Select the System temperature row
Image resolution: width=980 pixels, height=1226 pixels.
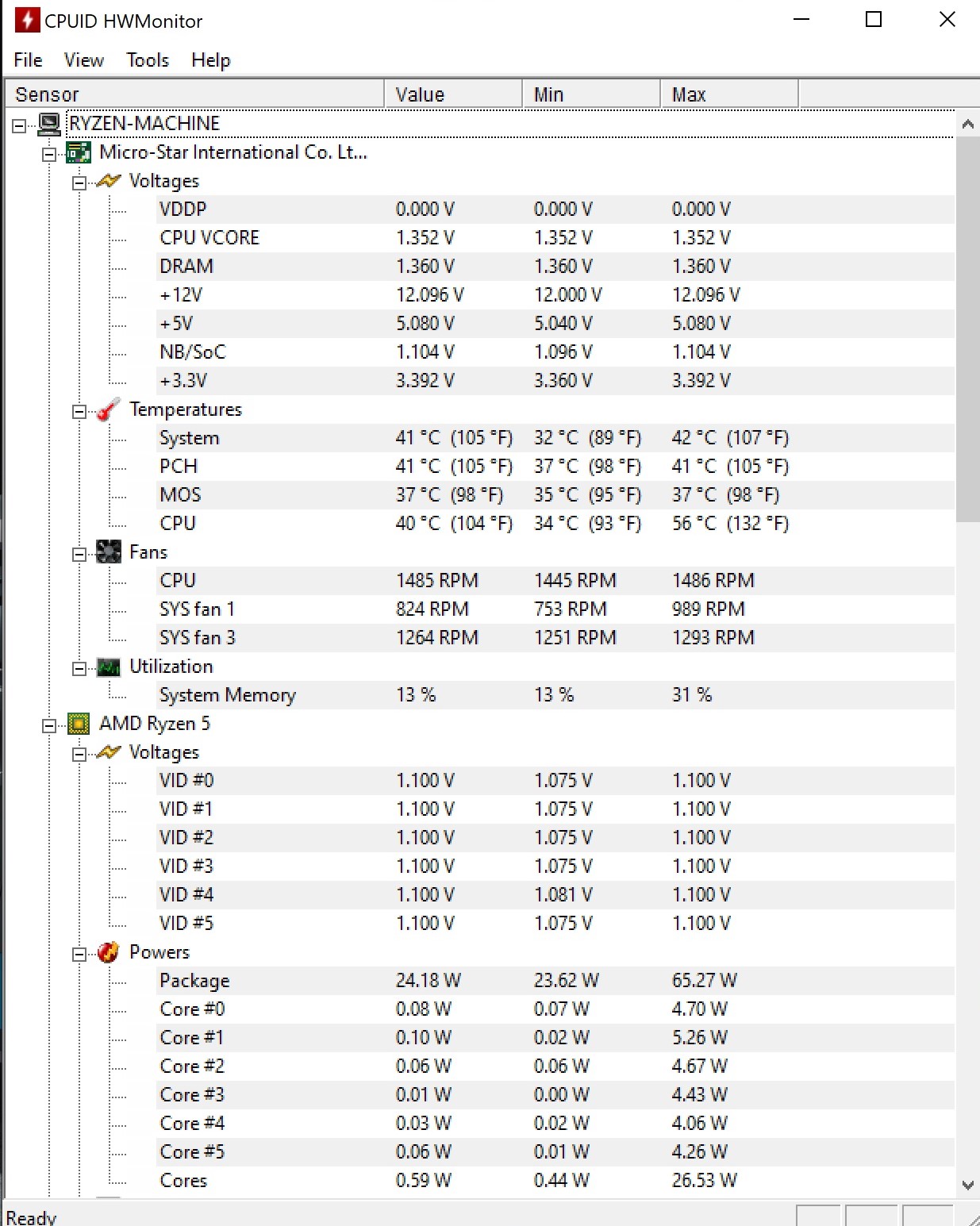pos(555,438)
